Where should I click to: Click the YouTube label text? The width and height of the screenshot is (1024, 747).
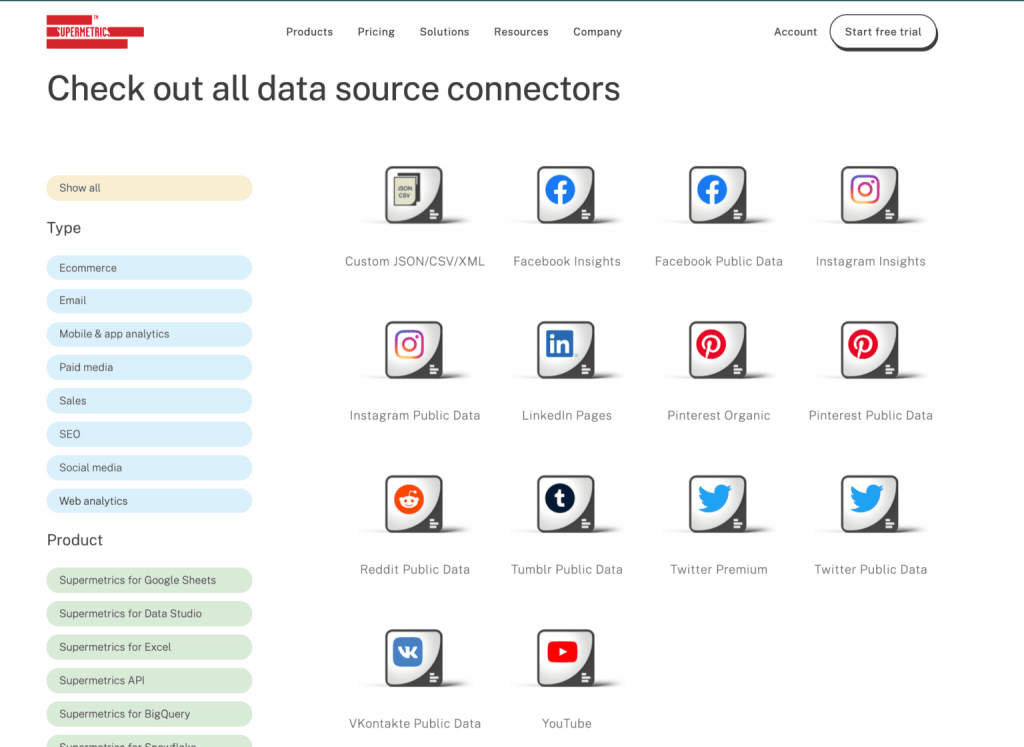(567, 723)
